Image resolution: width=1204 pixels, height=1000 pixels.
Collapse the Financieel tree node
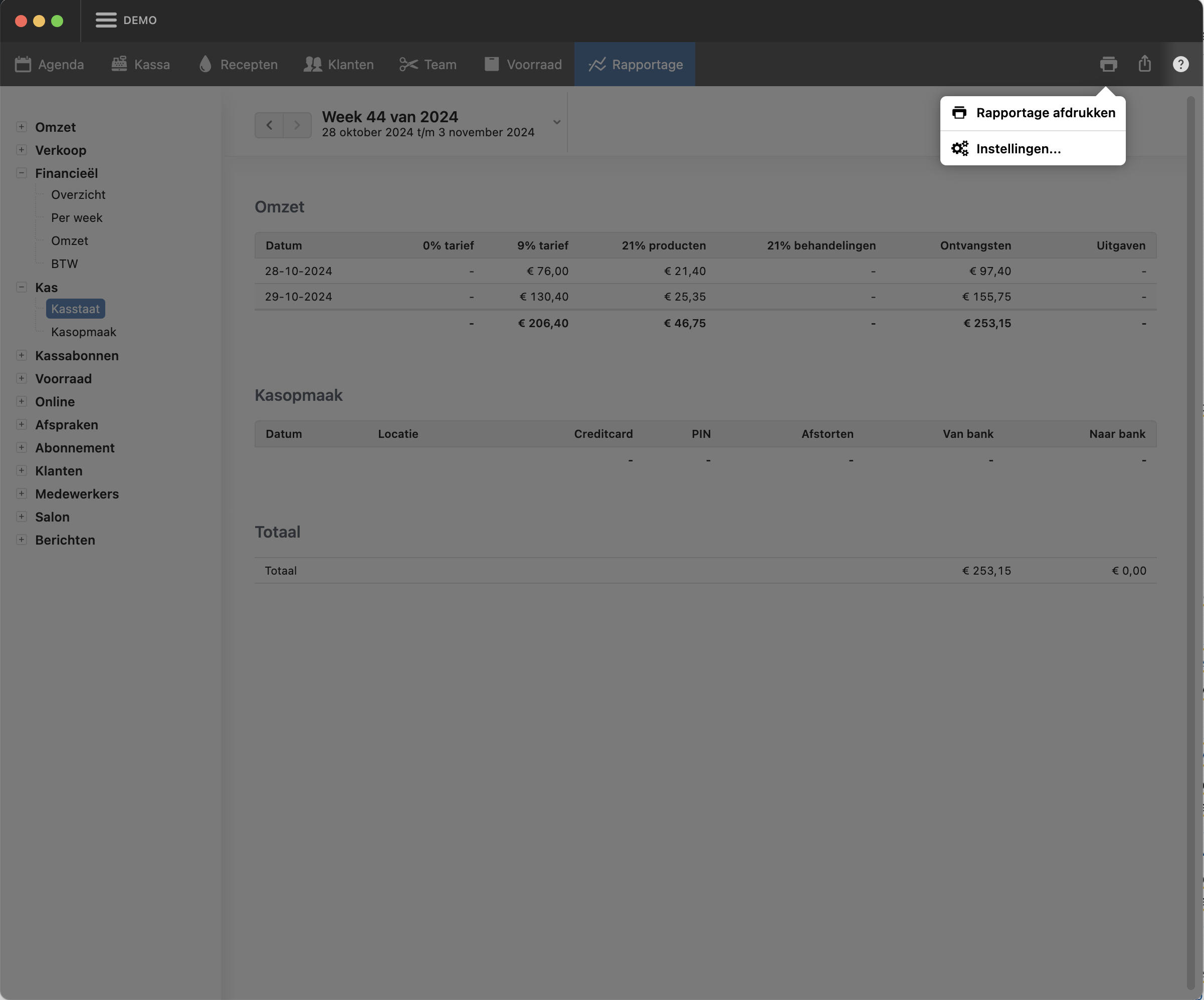coord(21,172)
